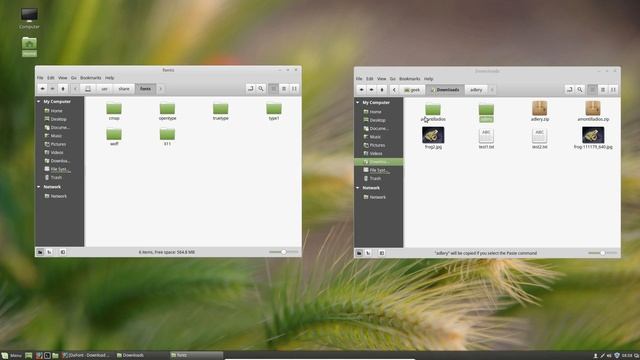Select the adlery.zip archive
Viewport: 640px width, 360px height.
tap(540, 111)
